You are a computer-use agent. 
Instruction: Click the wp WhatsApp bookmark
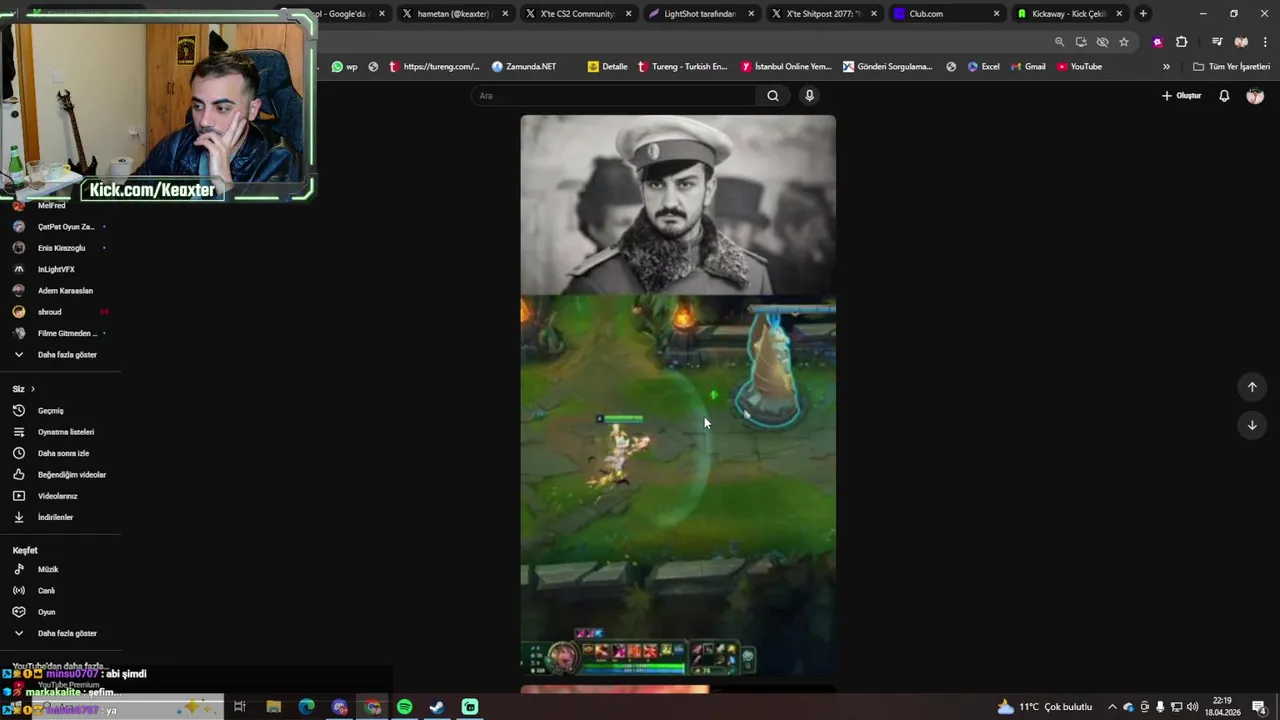click(345, 67)
